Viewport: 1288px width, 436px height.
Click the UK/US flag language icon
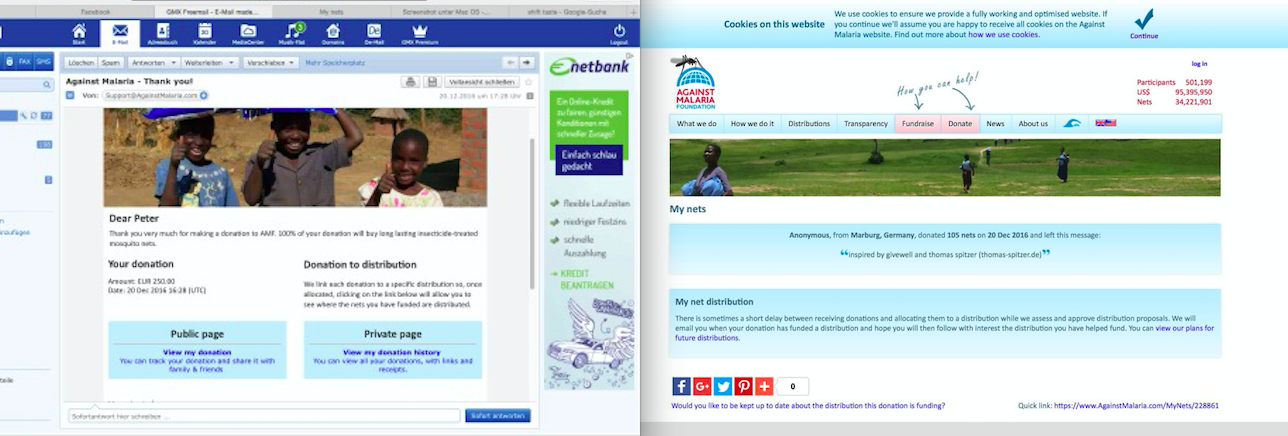[1105, 123]
